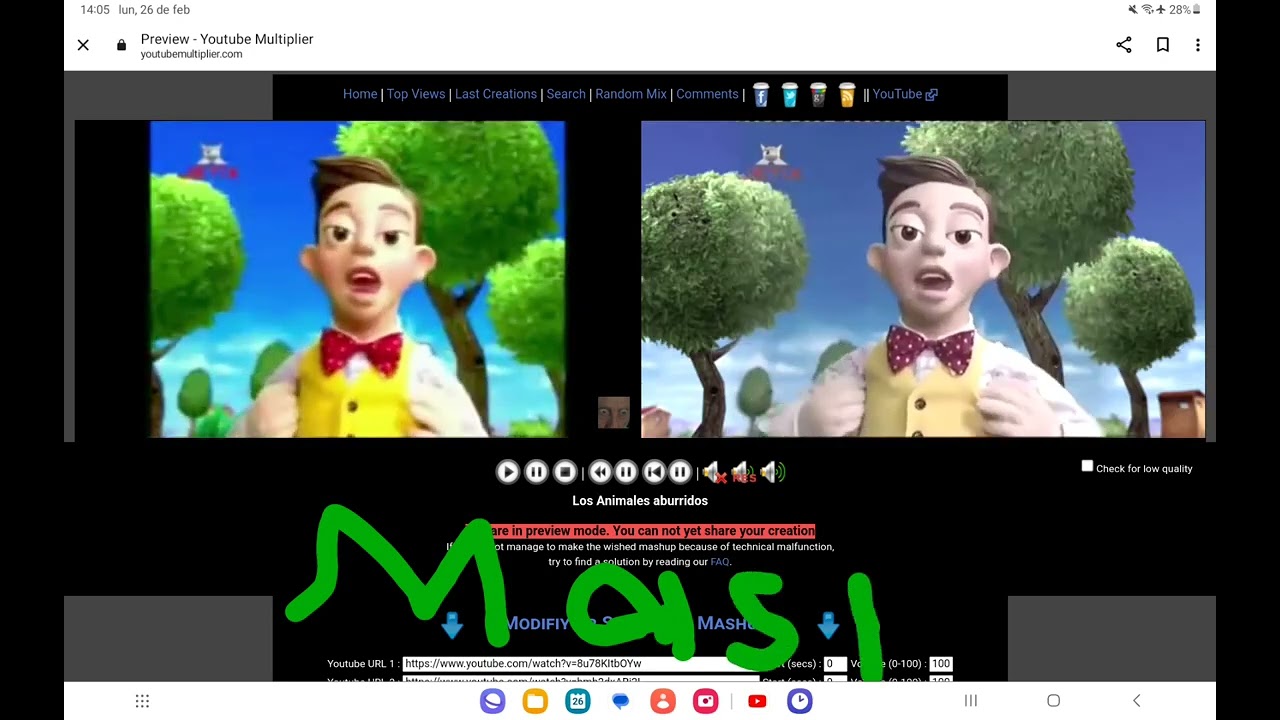The image size is (1280, 720).
Task: Share via Facebook cup icon
Action: pyautogui.click(x=761, y=94)
